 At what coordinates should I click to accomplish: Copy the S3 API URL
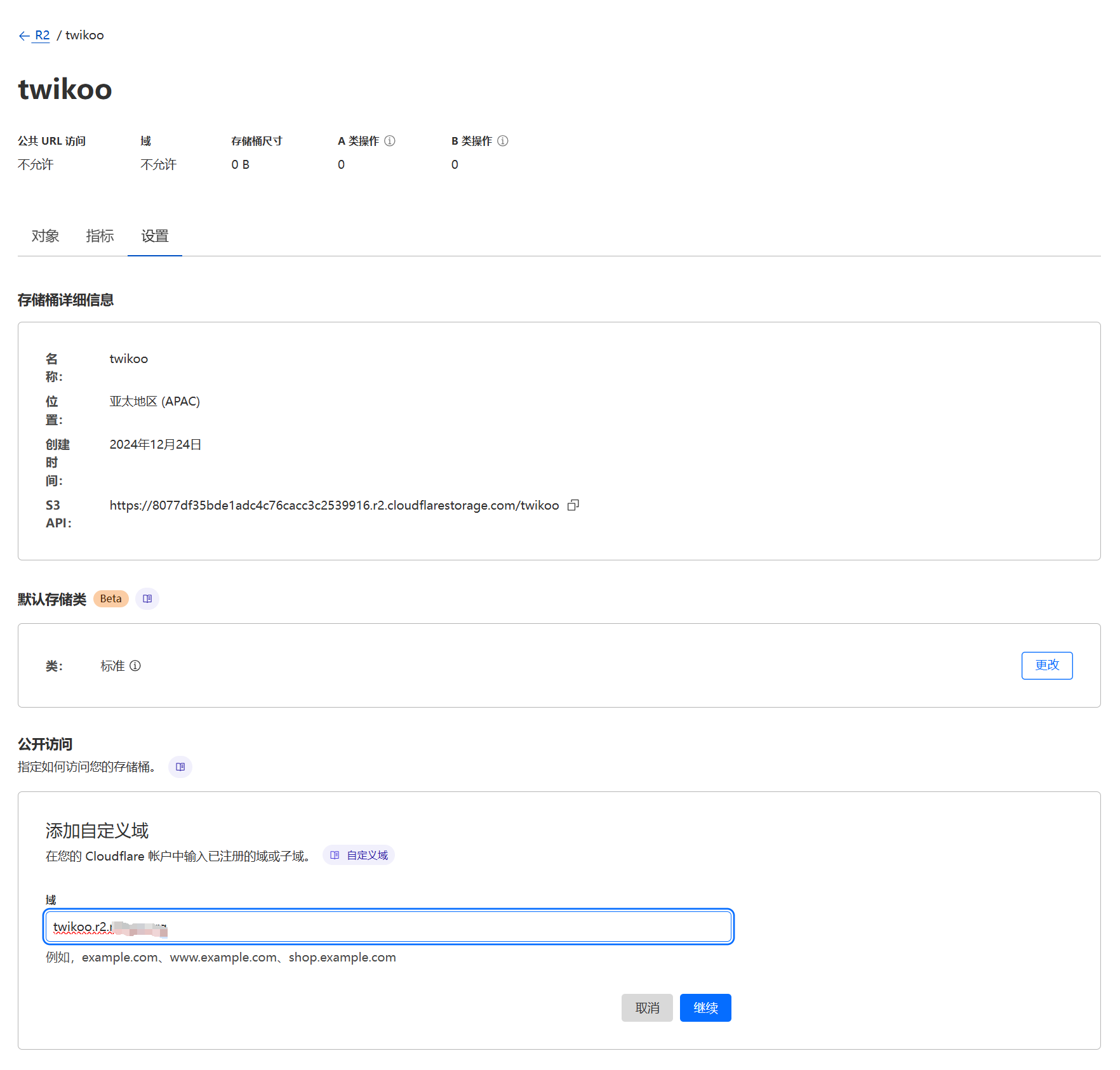[573, 505]
